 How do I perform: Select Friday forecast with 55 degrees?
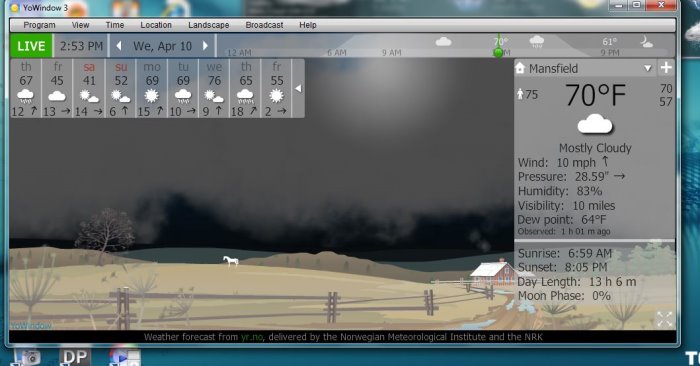(277, 88)
